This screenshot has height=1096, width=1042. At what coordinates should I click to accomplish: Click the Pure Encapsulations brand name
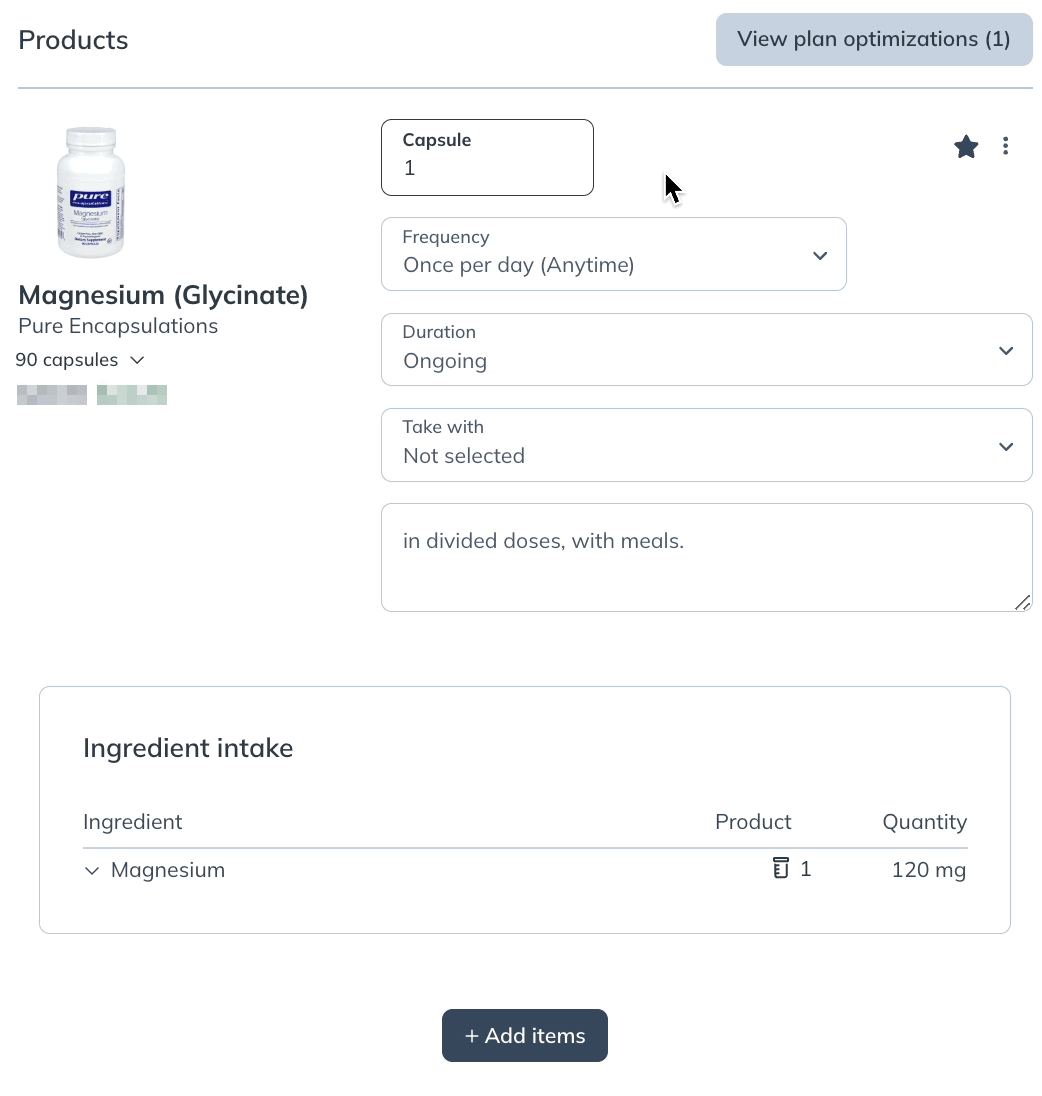click(118, 326)
